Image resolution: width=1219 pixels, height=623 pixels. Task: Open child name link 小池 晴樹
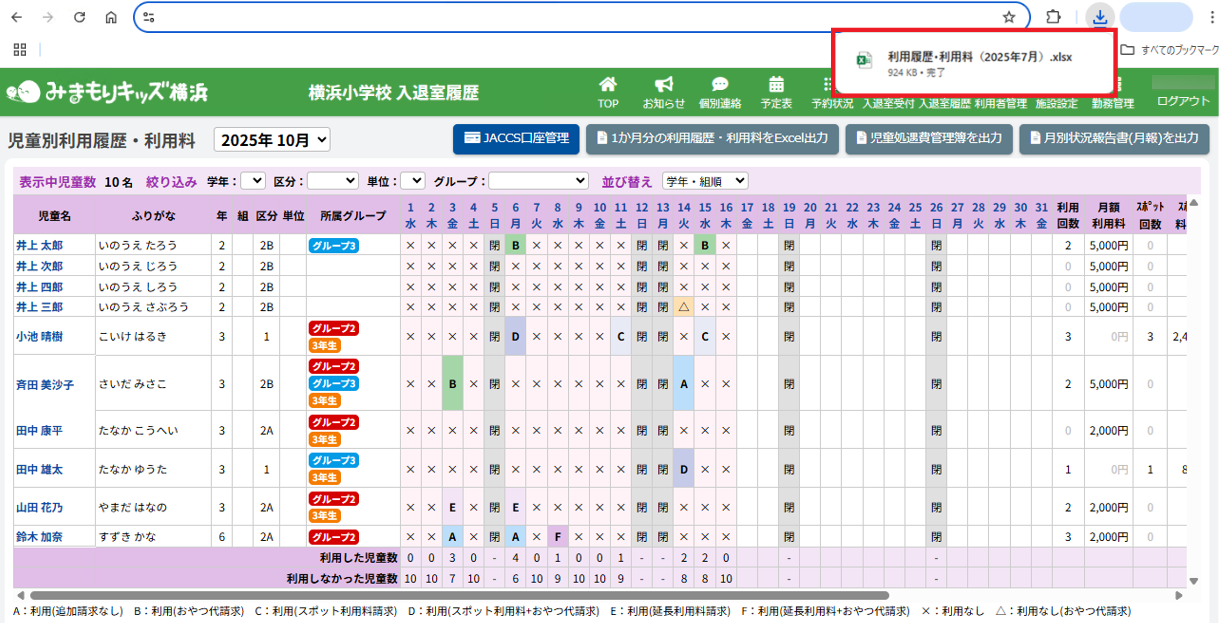[39, 337]
